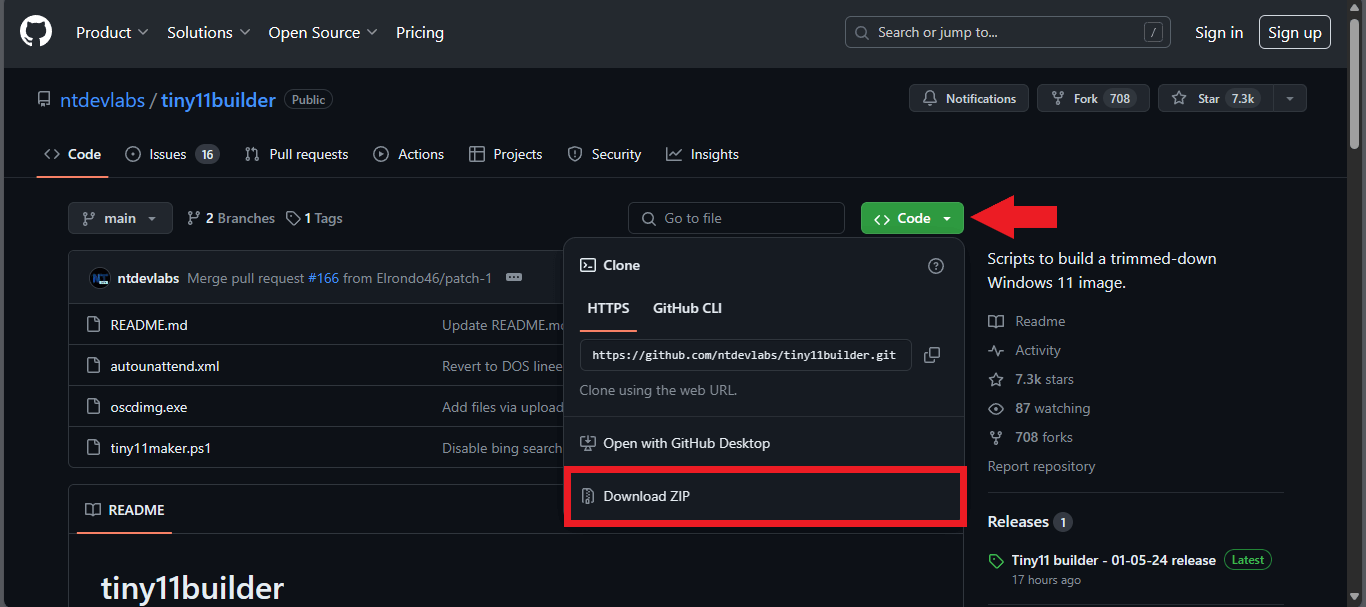
Task: Select the README tab heading
Action: tap(125, 510)
